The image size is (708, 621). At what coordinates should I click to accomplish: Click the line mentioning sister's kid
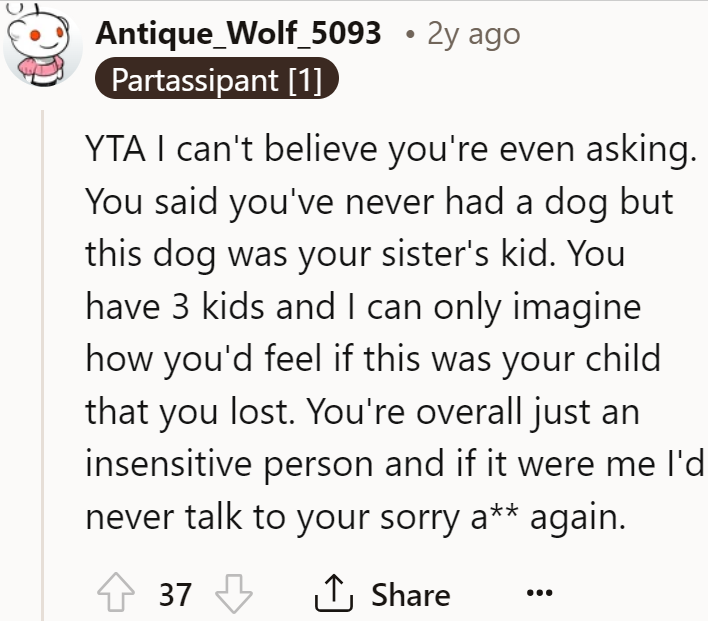tap(355, 254)
